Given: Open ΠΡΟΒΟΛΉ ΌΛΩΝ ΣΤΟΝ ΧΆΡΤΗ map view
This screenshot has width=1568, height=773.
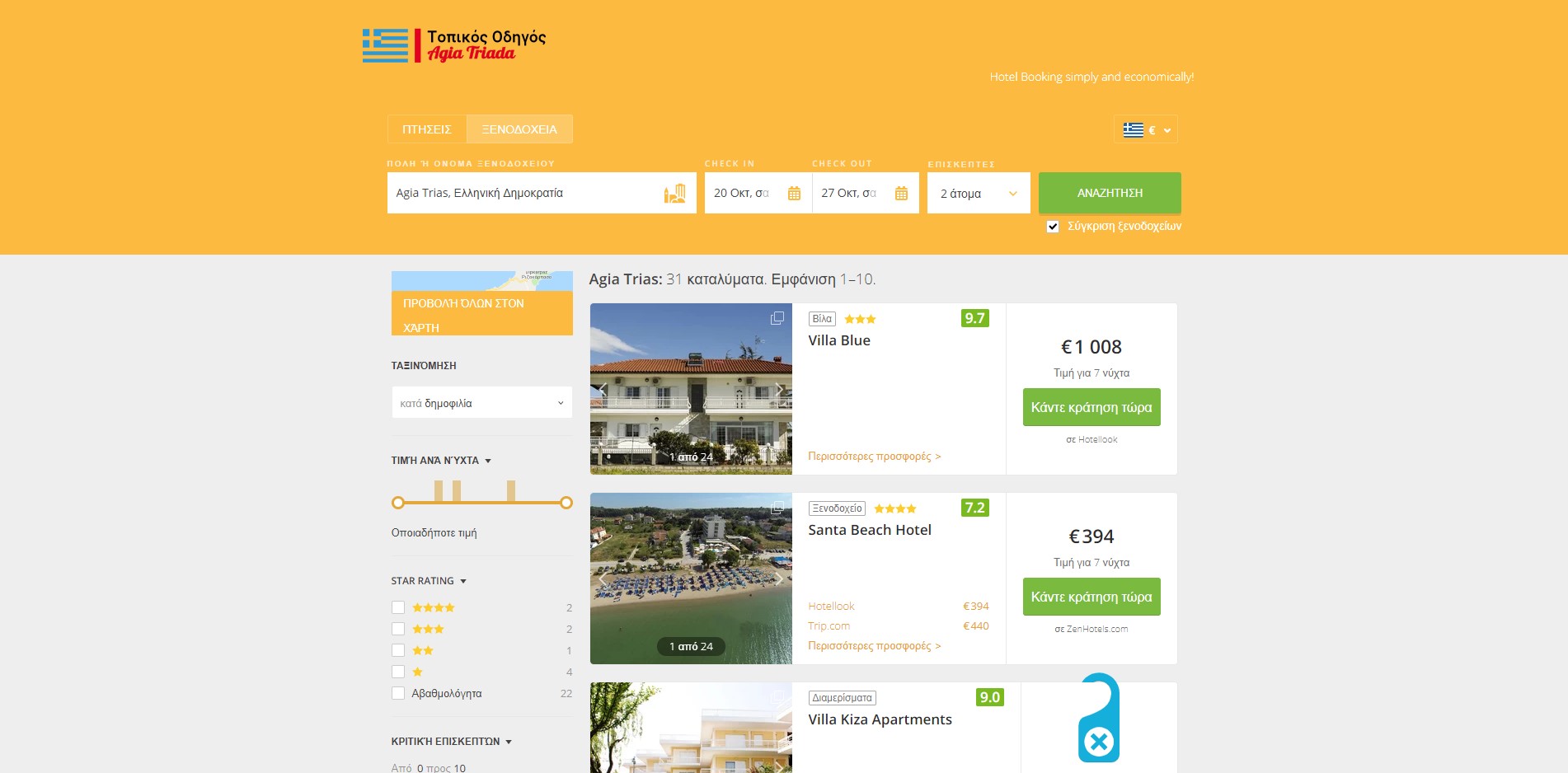Looking at the screenshot, I should tap(482, 313).
